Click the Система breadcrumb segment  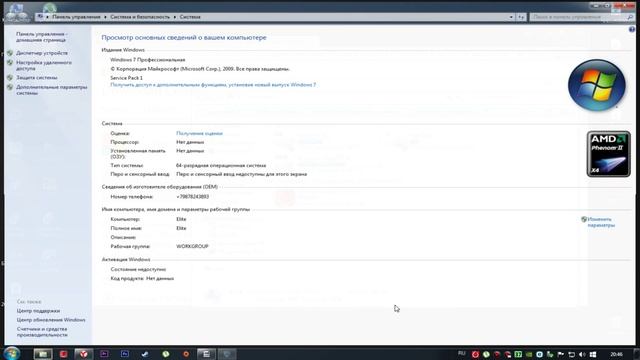pos(190,17)
